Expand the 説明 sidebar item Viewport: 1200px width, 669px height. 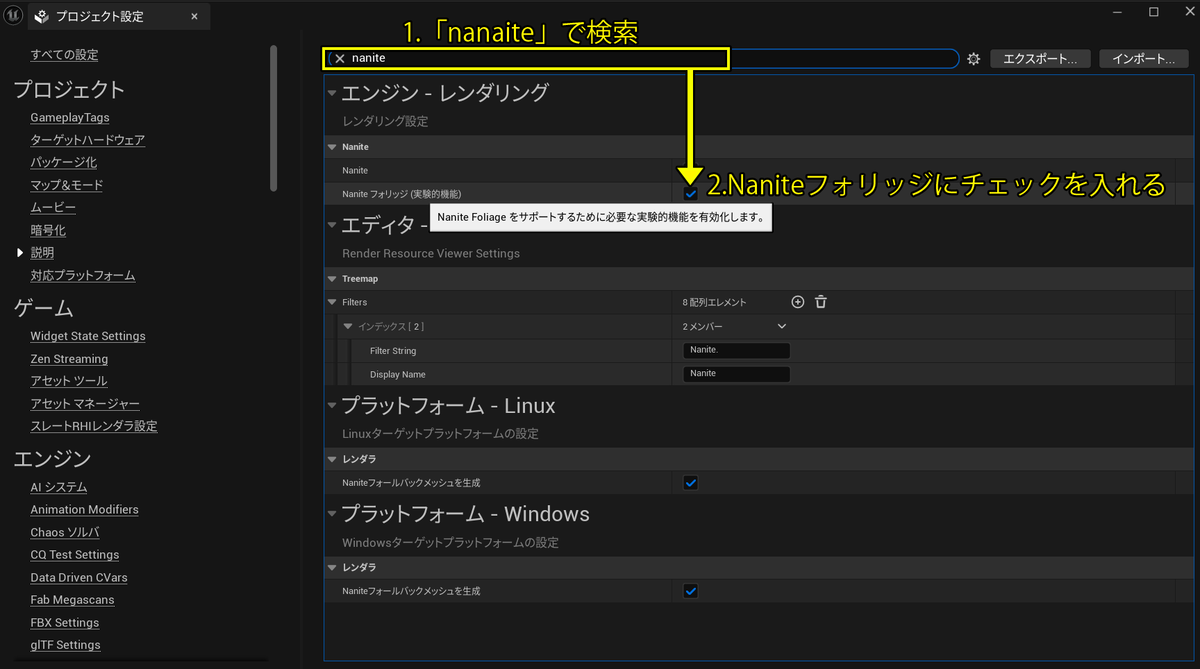[20, 253]
